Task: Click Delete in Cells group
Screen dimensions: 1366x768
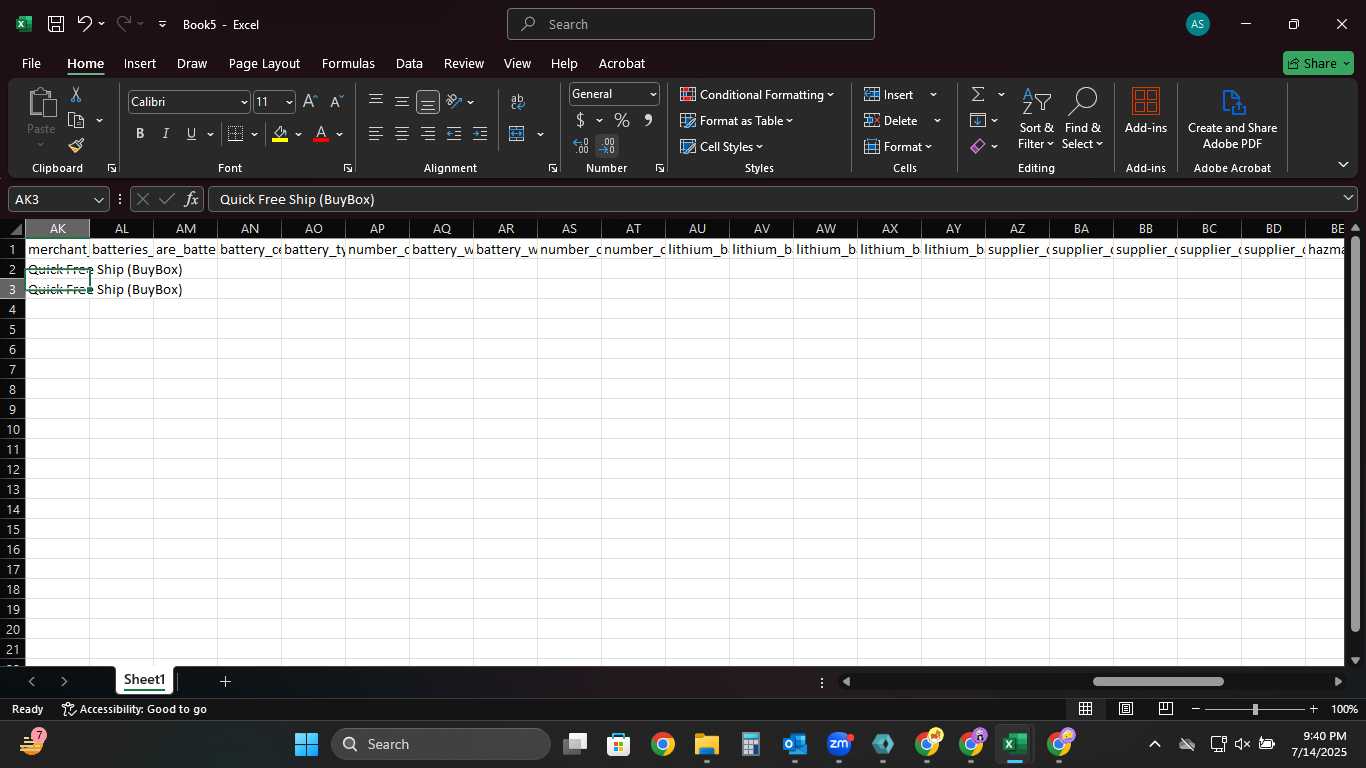Action: point(891,121)
